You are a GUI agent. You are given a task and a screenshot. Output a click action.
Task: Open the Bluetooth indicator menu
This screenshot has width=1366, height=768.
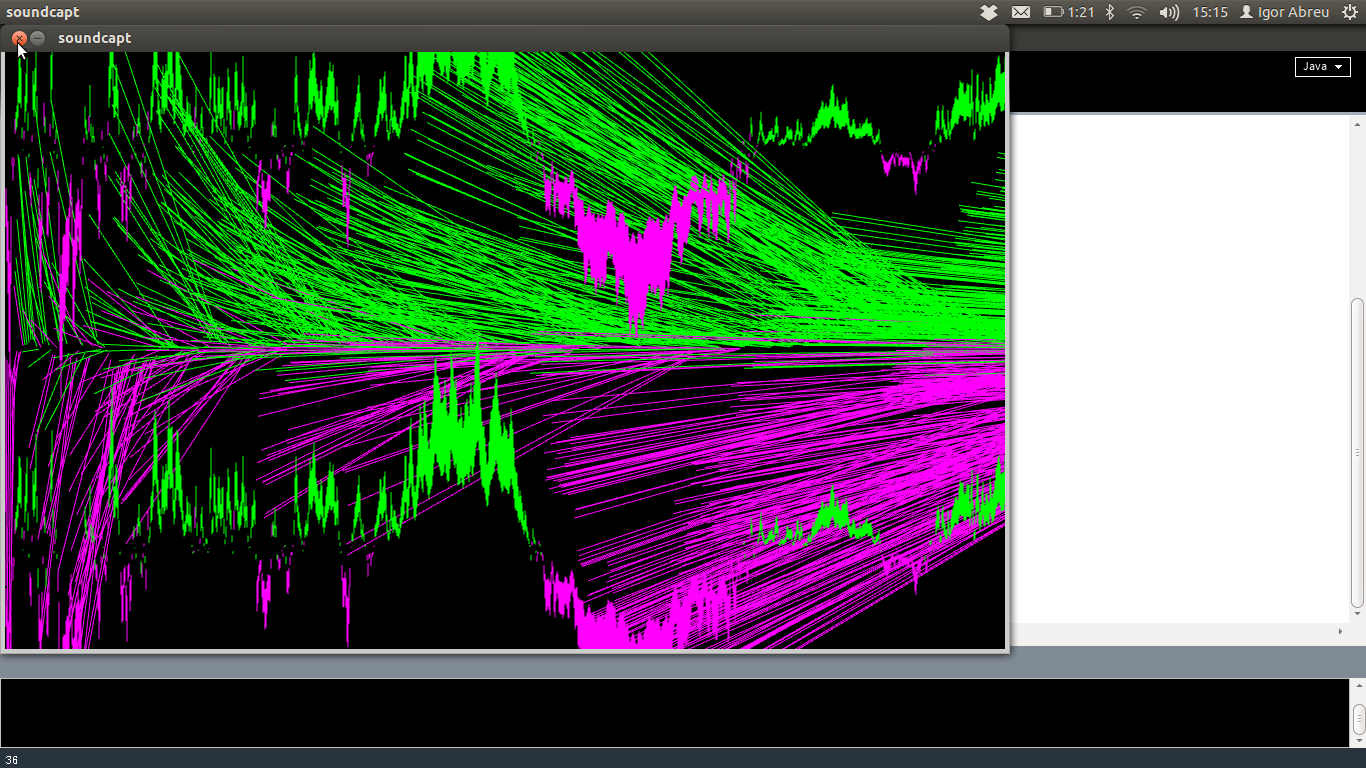(x=1109, y=12)
